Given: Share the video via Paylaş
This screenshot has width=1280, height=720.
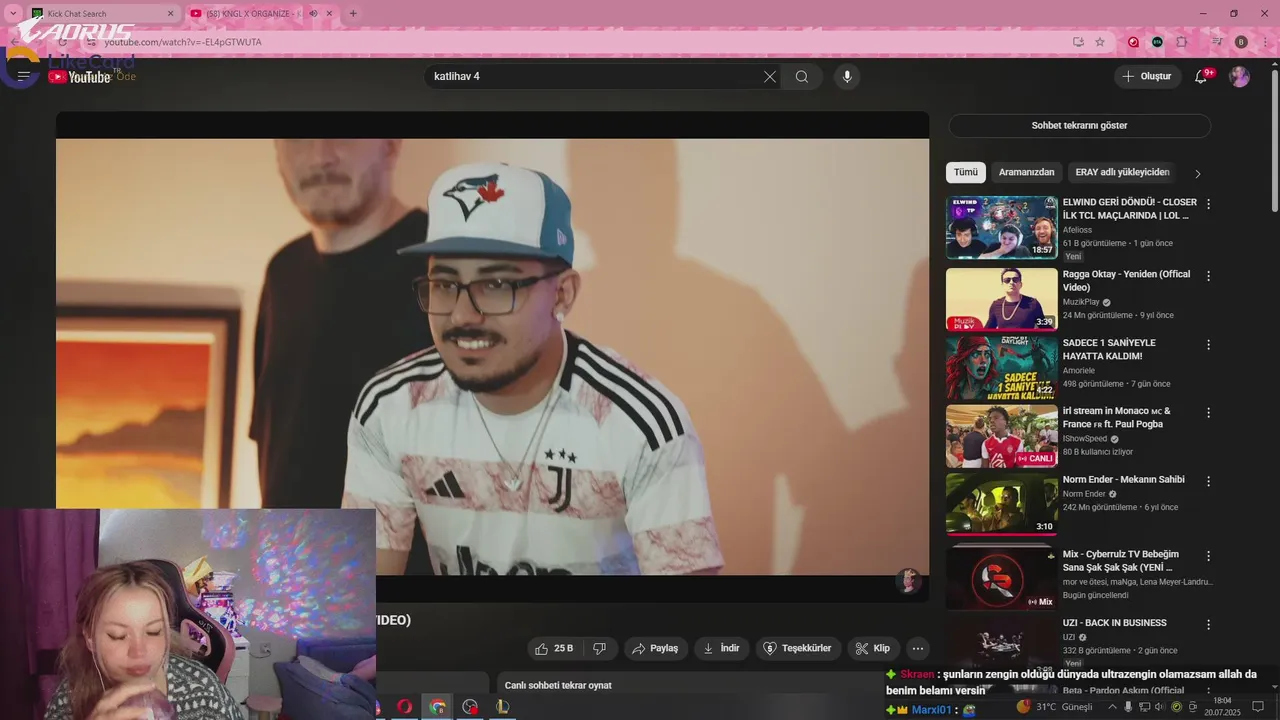Looking at the screenshot, I should [656, 648].
